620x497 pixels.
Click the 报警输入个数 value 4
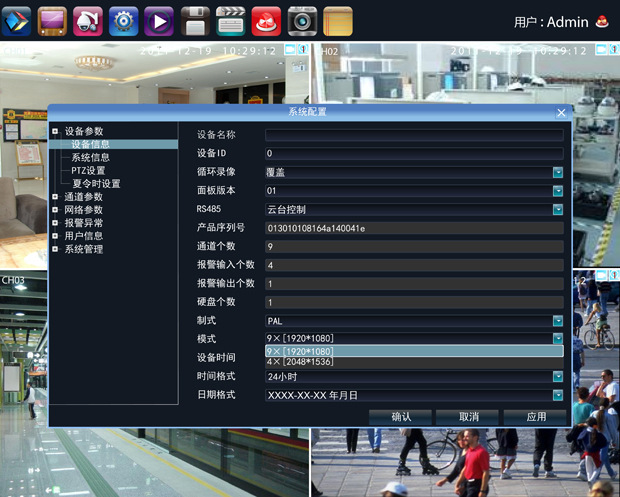(414, 265)
